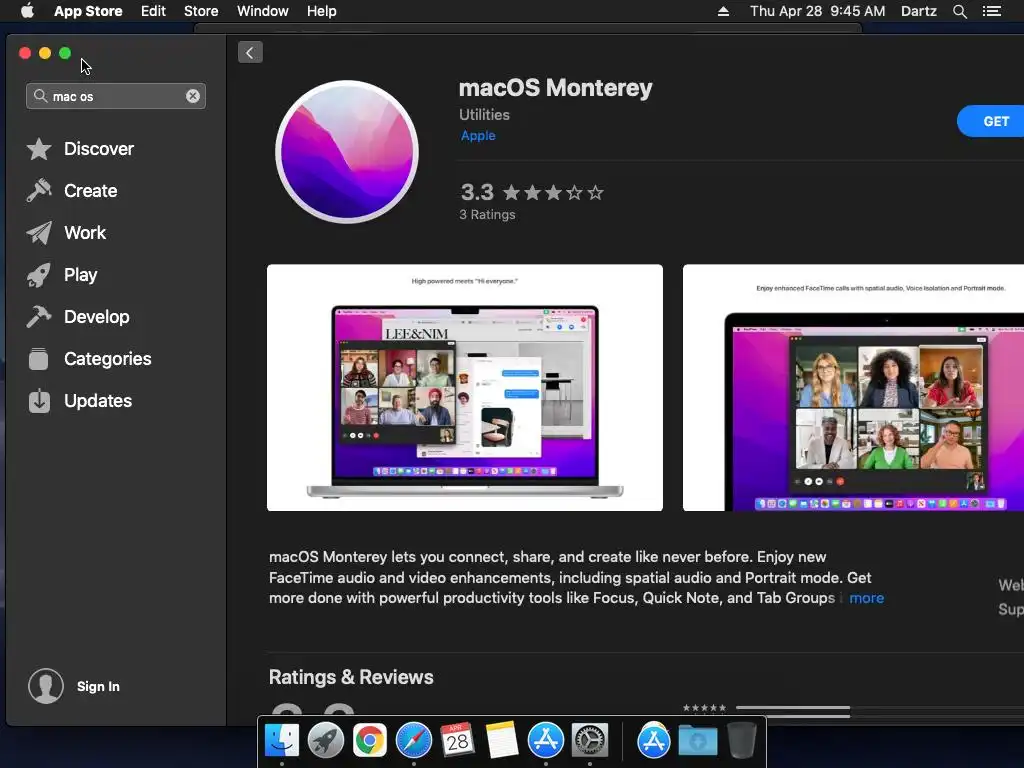Screen dimensions: 1024x768
Task: Open the first FaceTime and Messages screenshot
Action: pyautogui.click(x=465, y=387)
